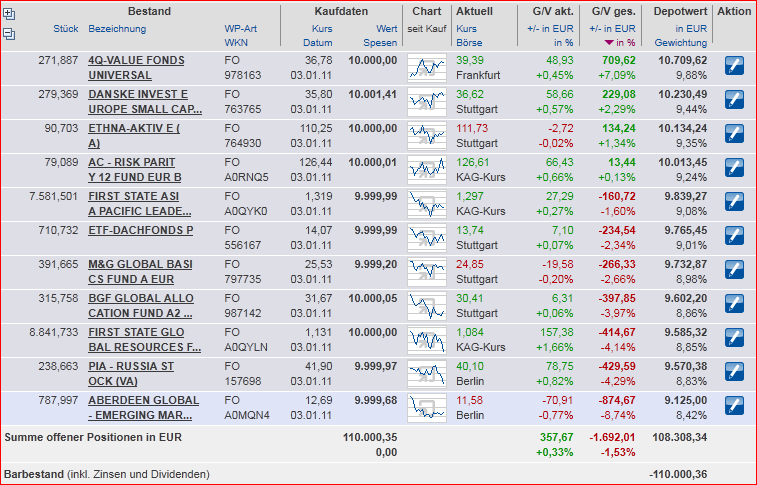This screenshot has width=757, height=485.
Task: View the chart thumbnail for PIA - Russia Stock
Action: (427, 372)
